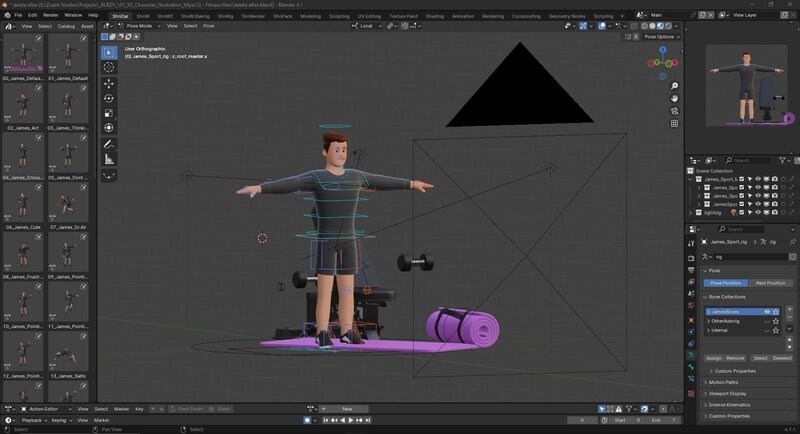Click the zoom magnifier viewport icon
This screenshot has height=434, width=800.
tap(675, 86)
